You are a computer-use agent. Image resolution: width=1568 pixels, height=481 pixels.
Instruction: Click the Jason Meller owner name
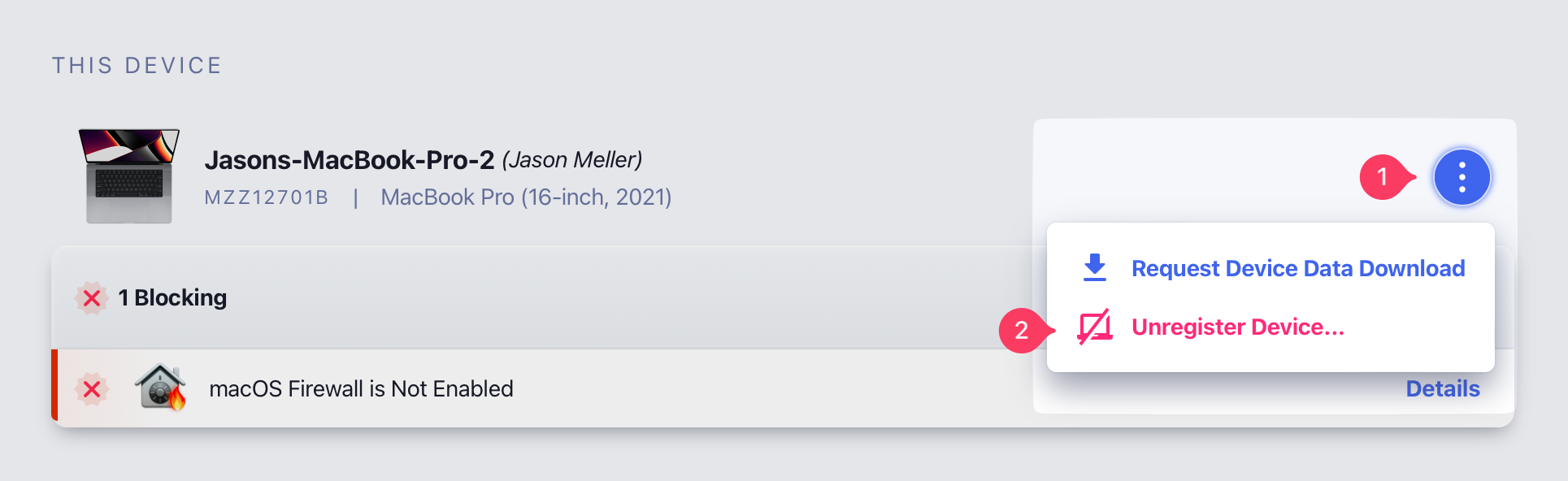pos(572,160)
